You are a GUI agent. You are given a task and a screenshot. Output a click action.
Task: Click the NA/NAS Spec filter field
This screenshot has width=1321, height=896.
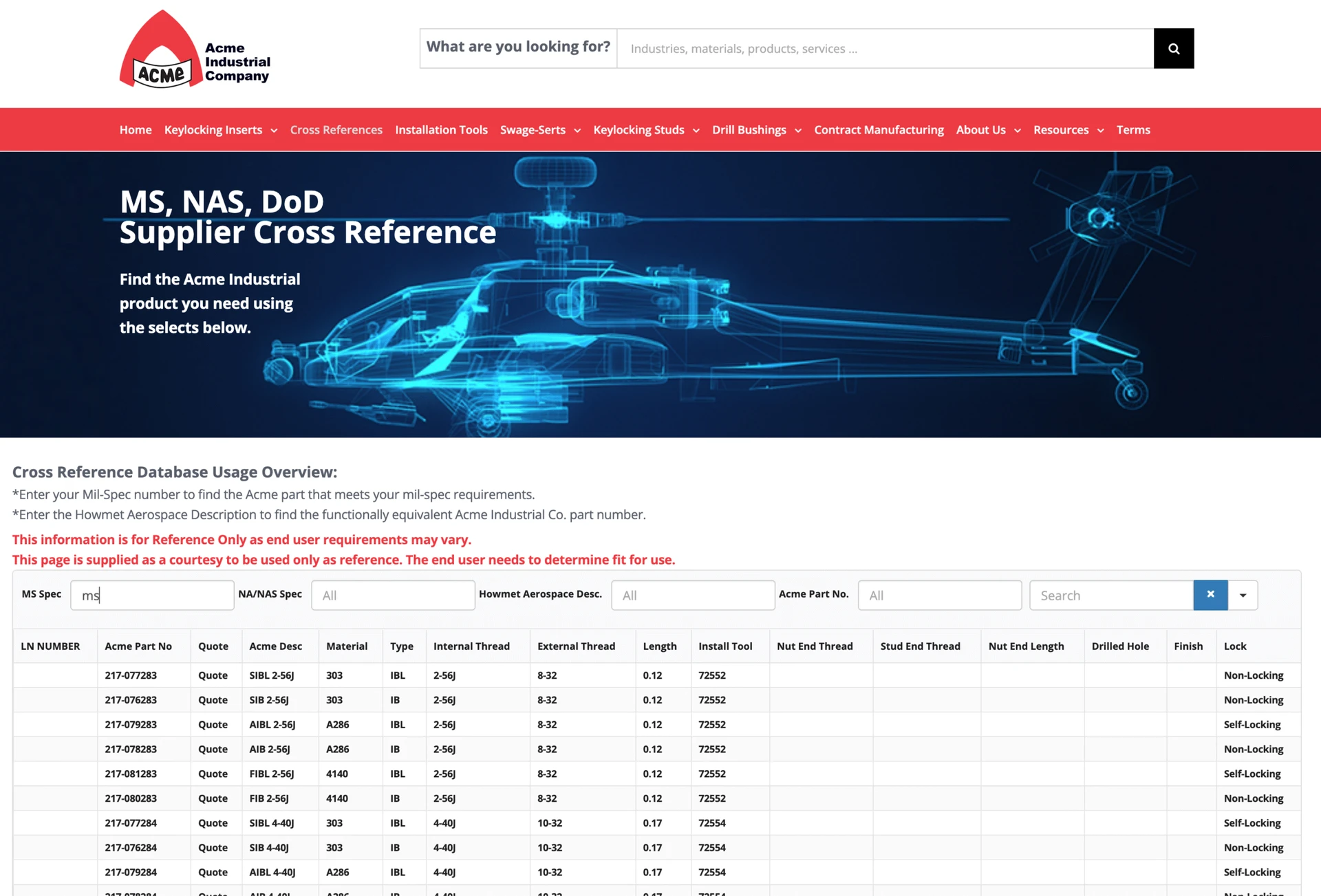[393, 595]
